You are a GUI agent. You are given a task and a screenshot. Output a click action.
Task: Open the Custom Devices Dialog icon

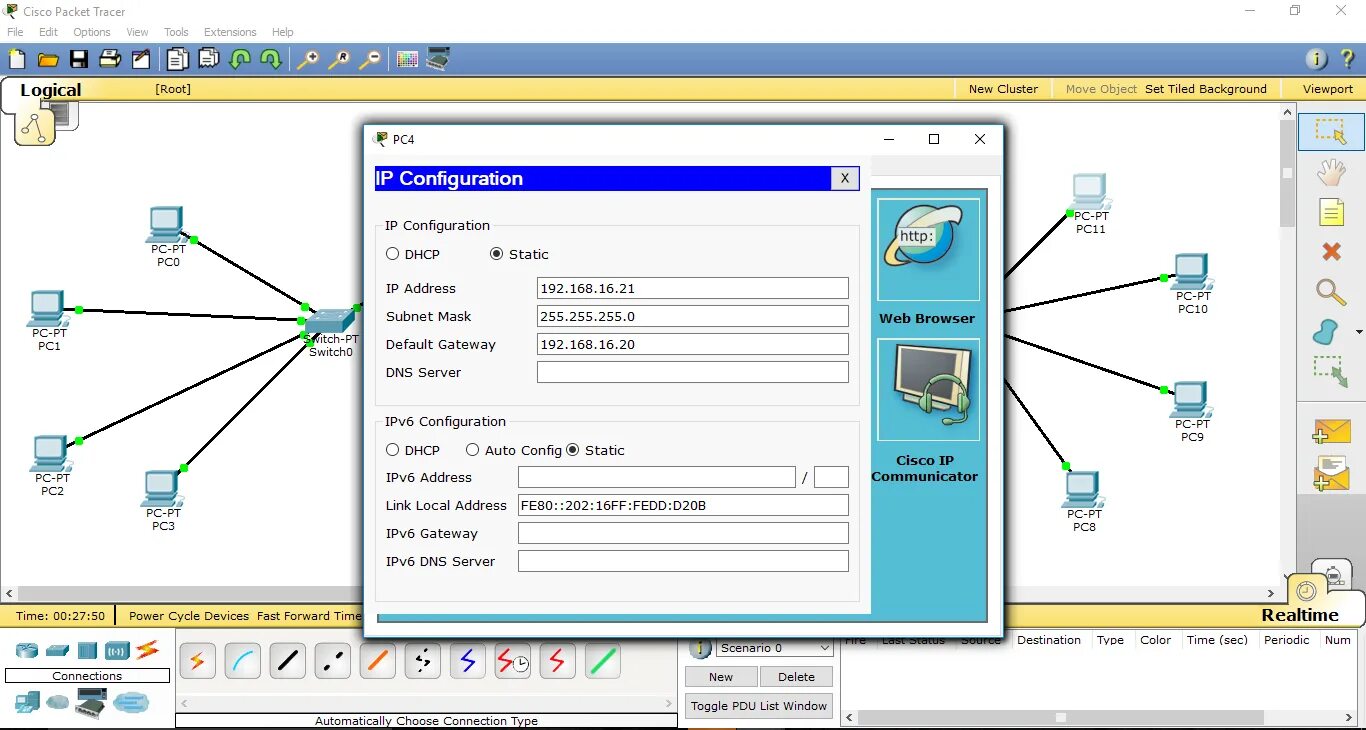pos(438,60)
